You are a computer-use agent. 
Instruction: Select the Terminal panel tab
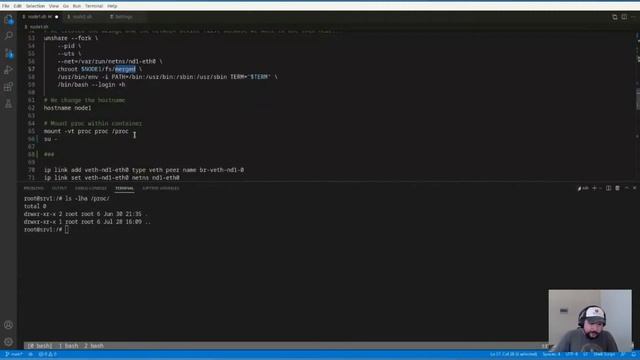click(124, 188)
